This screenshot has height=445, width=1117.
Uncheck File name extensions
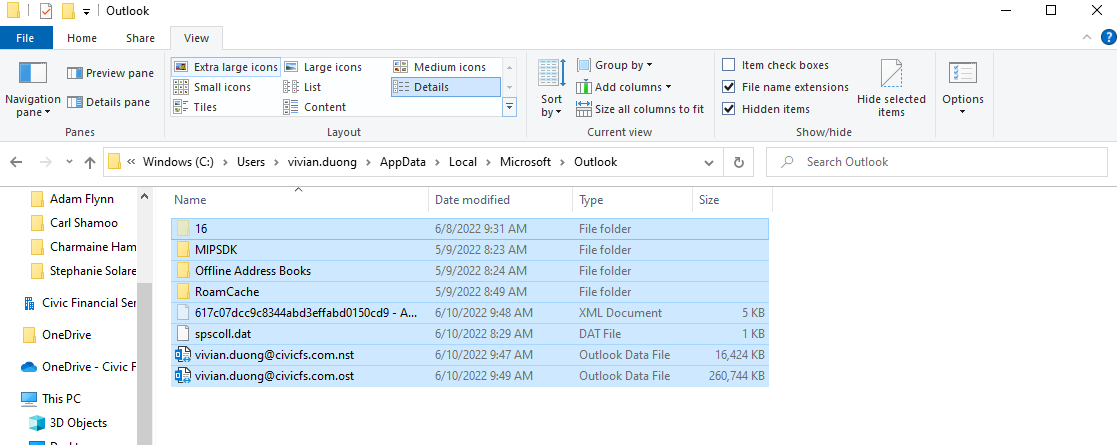729,87
